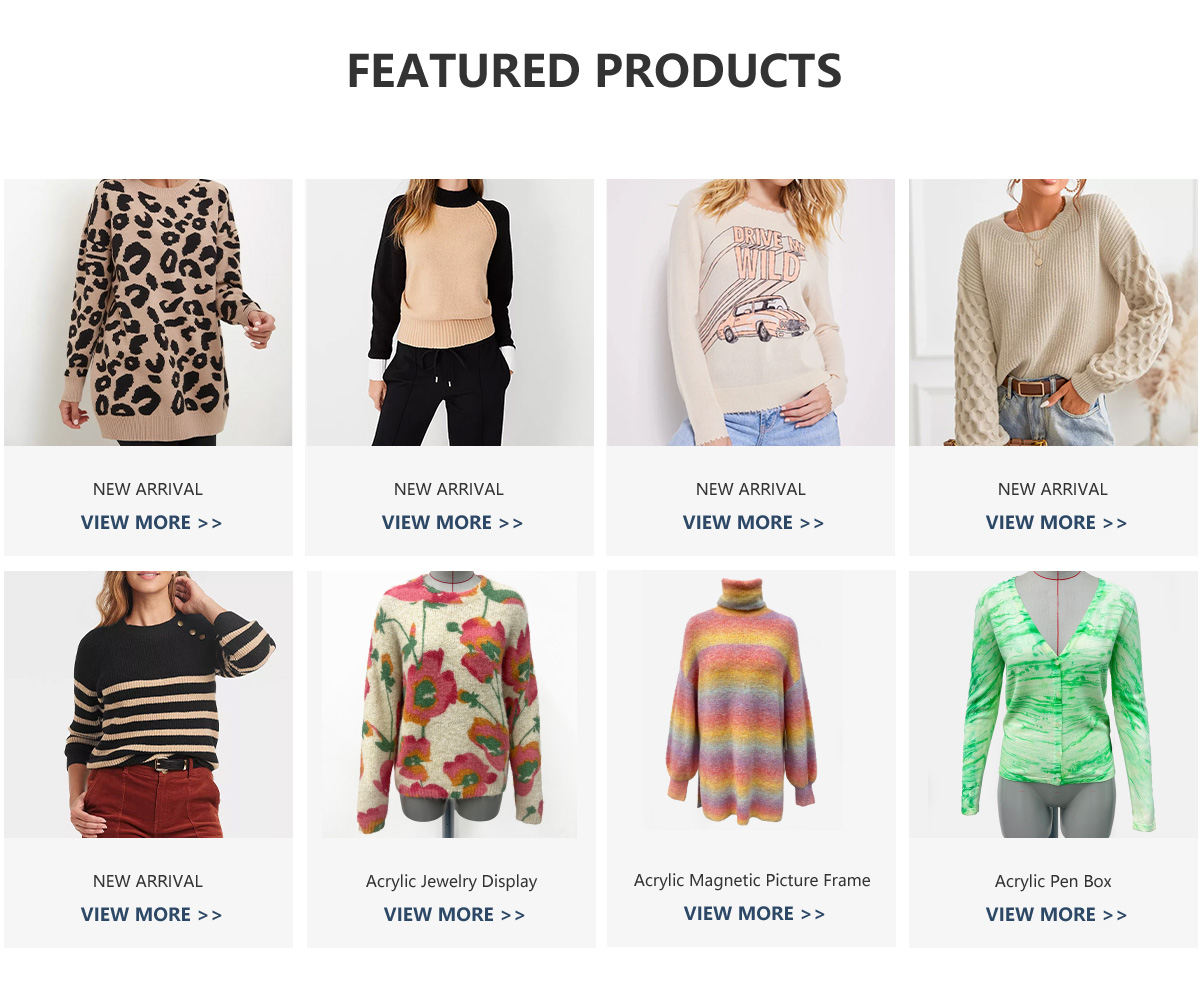Open the Acrylic Jewelry Display title
This screenshot has height=981, width=1200.
tap(451, 881)
